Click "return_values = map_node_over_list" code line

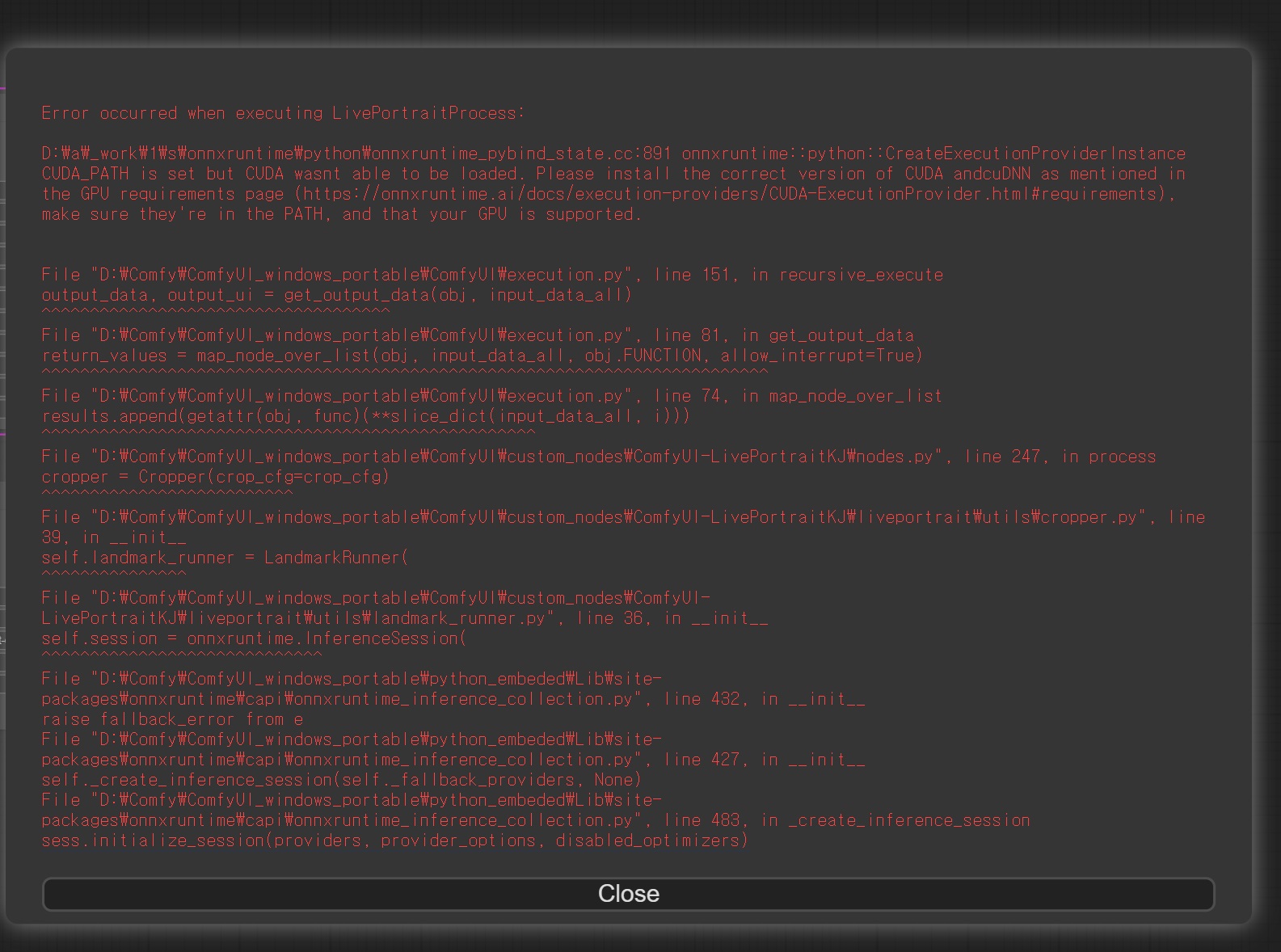coord(482,356)
